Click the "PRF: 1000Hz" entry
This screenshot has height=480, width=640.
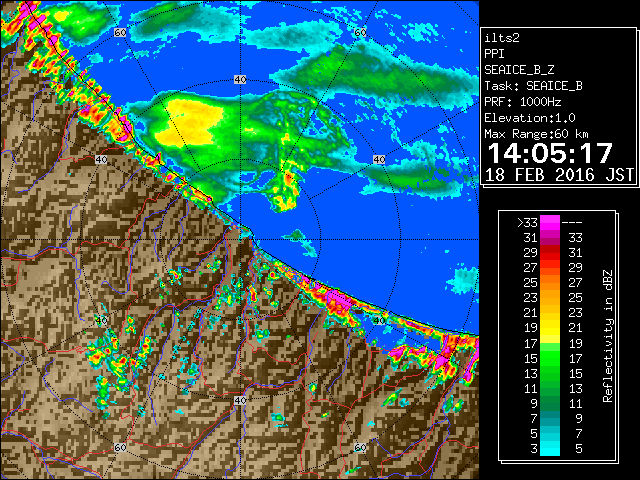[x=523, y=102]
